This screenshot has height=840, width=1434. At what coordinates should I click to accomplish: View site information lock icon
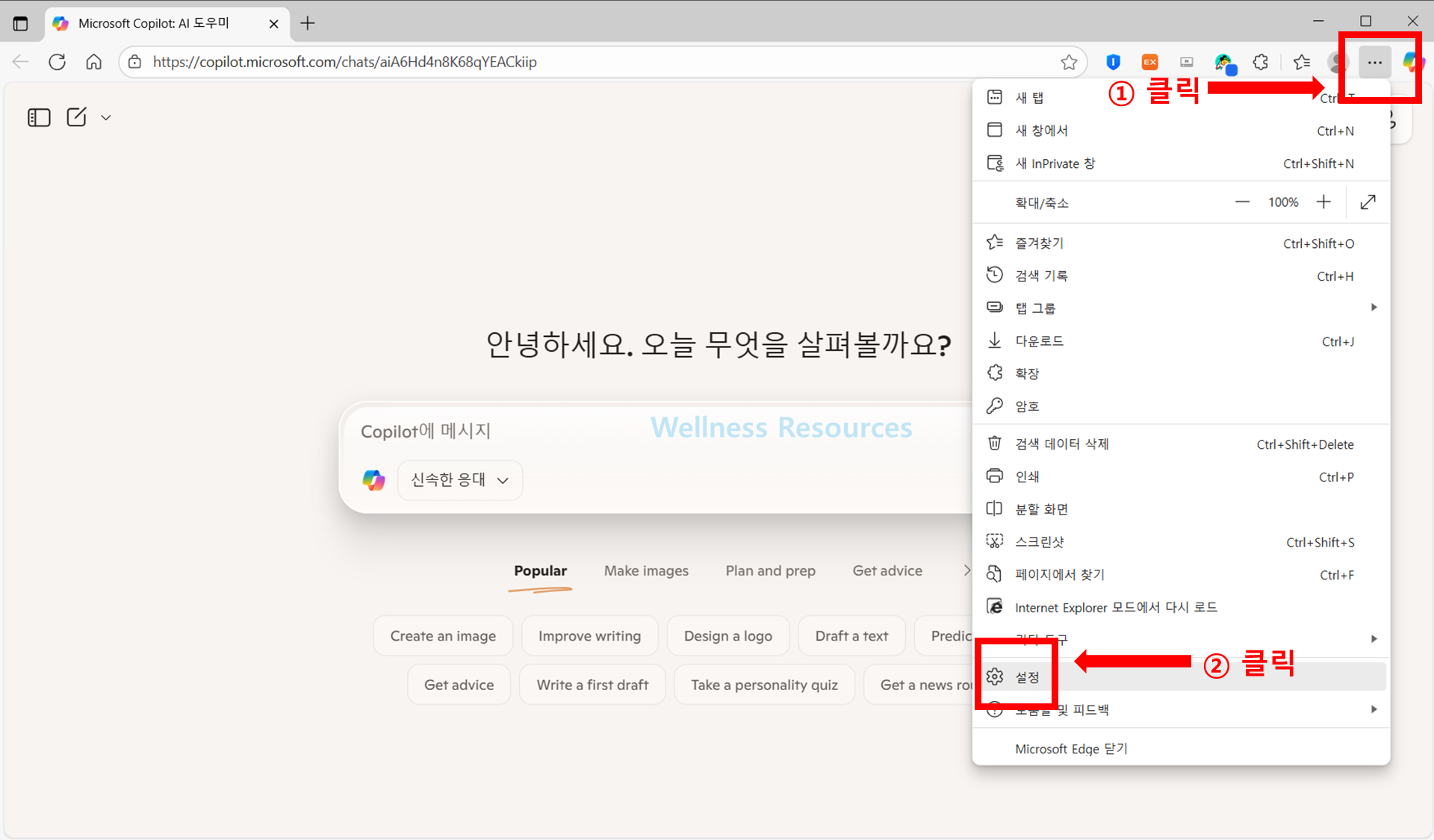tap(134, 62)
